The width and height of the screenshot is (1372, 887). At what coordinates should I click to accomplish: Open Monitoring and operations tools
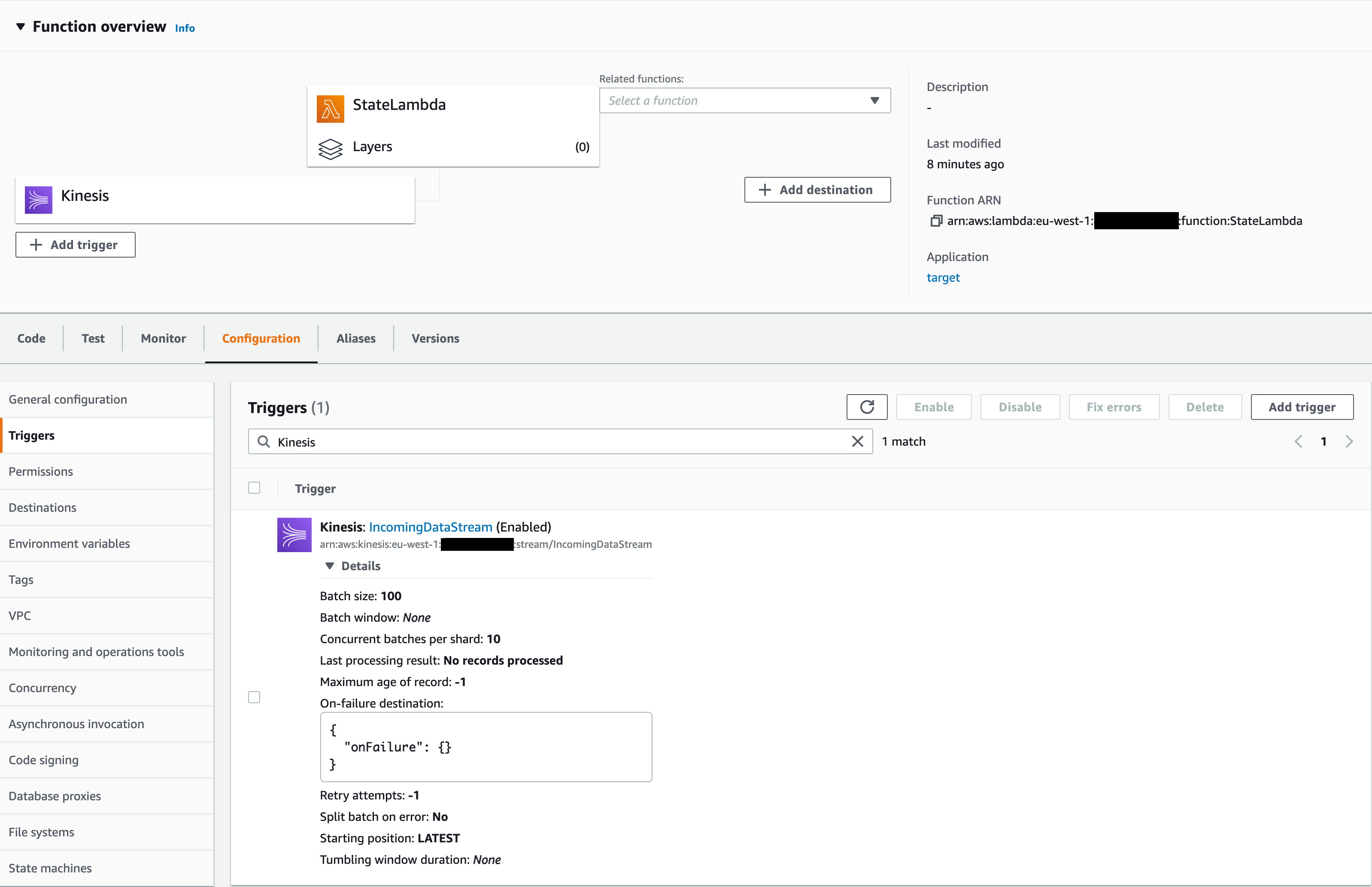(106, 651)
